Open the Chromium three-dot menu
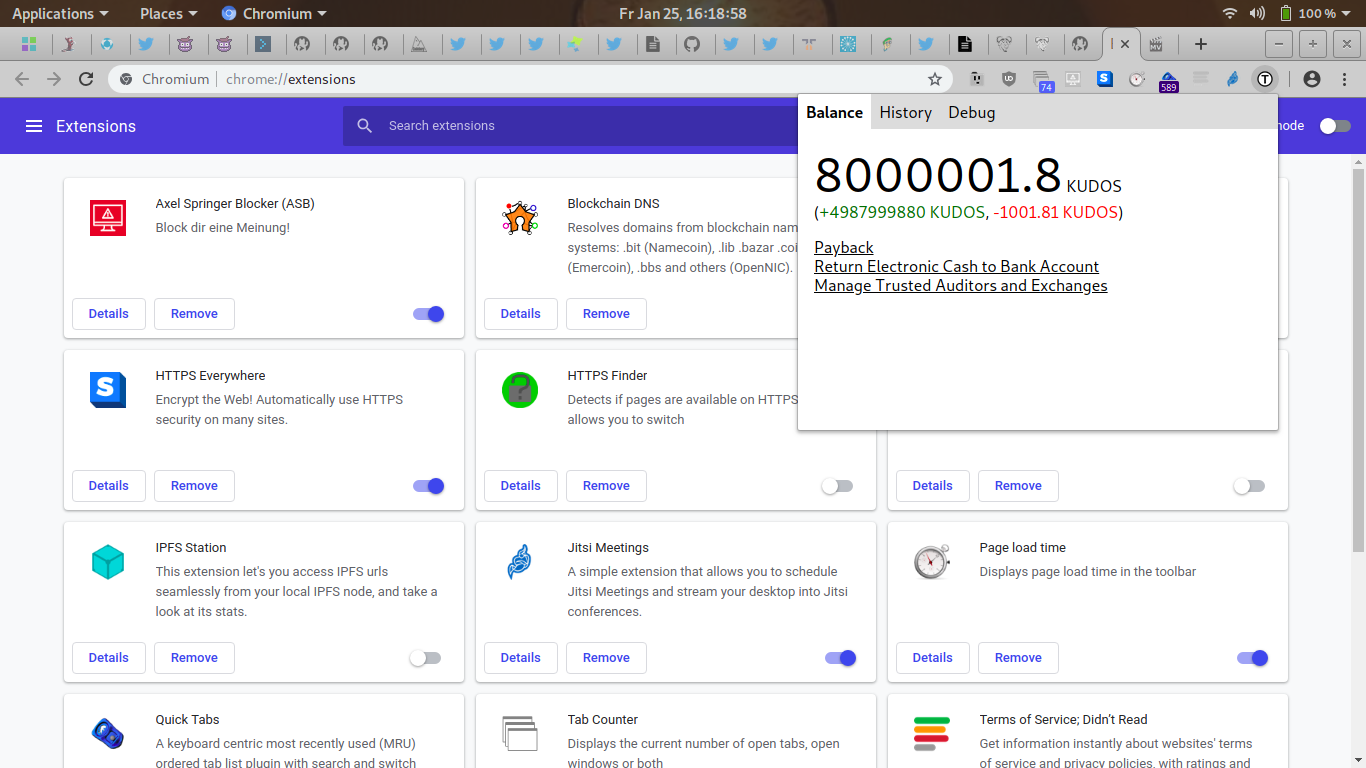The image size is (1366, 768). pos(1344,79)
